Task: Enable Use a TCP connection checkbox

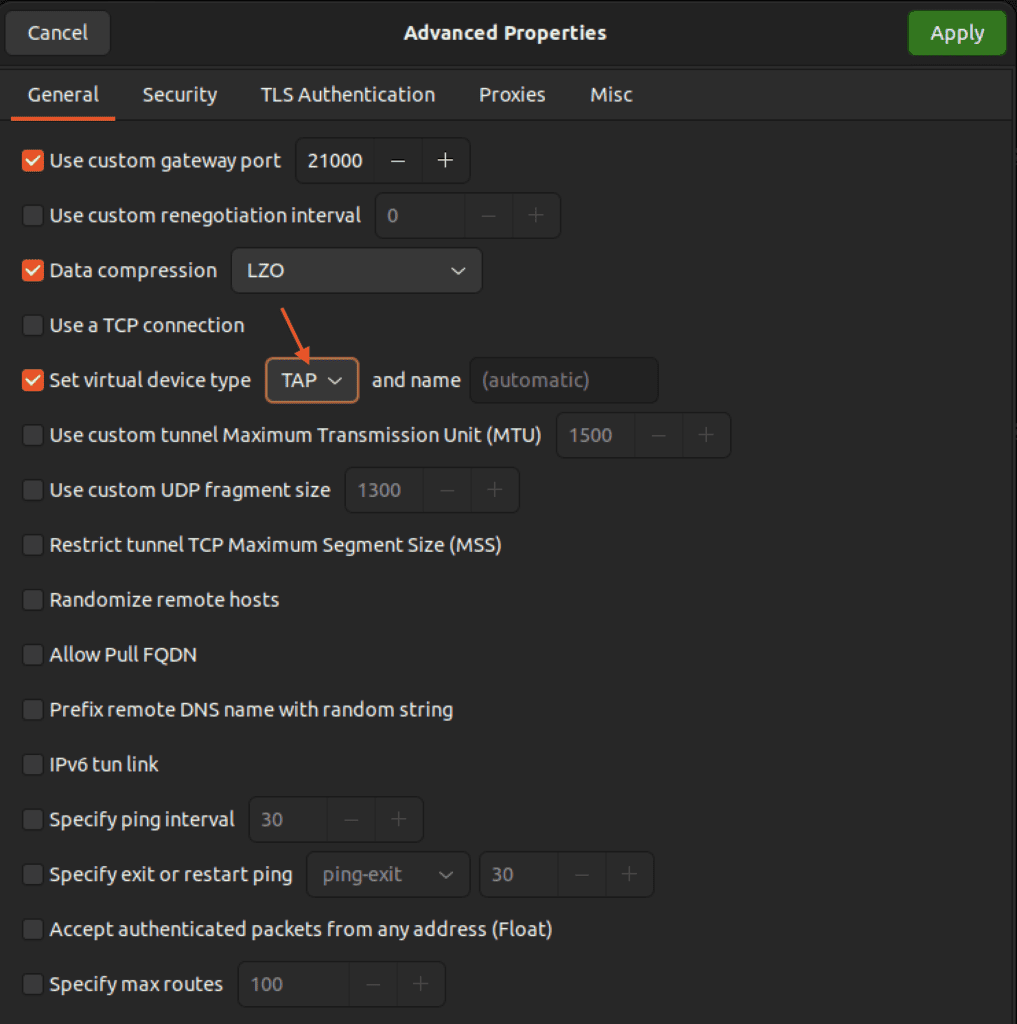Action: point(33,326)
